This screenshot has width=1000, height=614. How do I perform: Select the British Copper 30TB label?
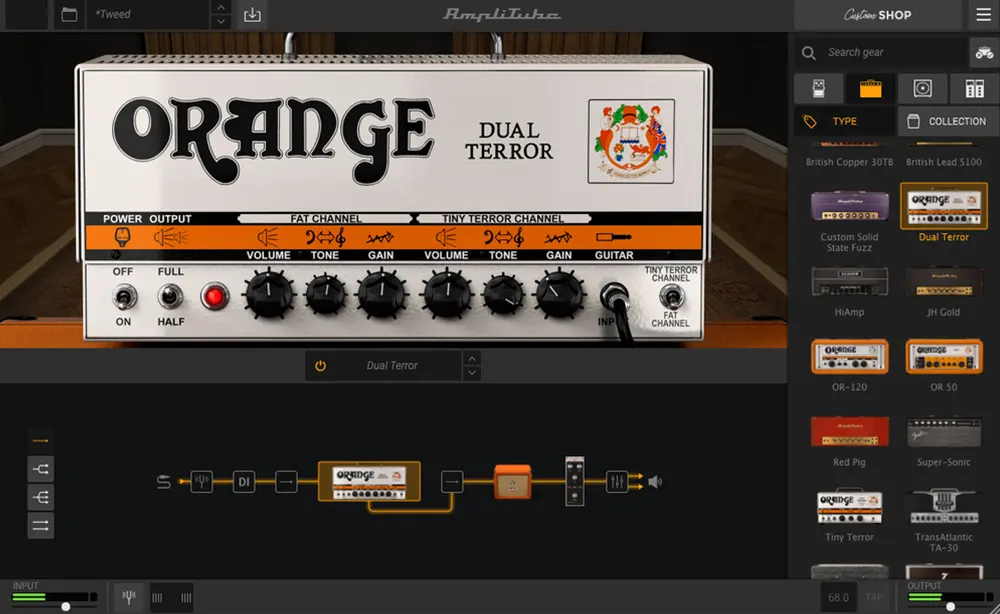point(849,162)
